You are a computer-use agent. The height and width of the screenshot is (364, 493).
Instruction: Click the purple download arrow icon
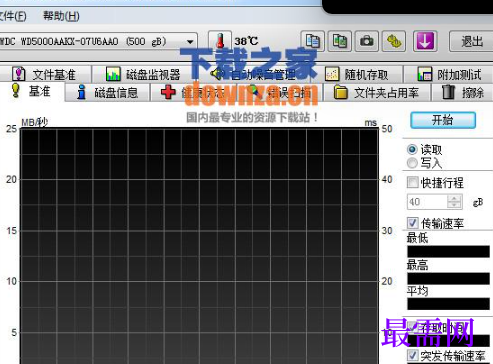(x=425, y=41)
